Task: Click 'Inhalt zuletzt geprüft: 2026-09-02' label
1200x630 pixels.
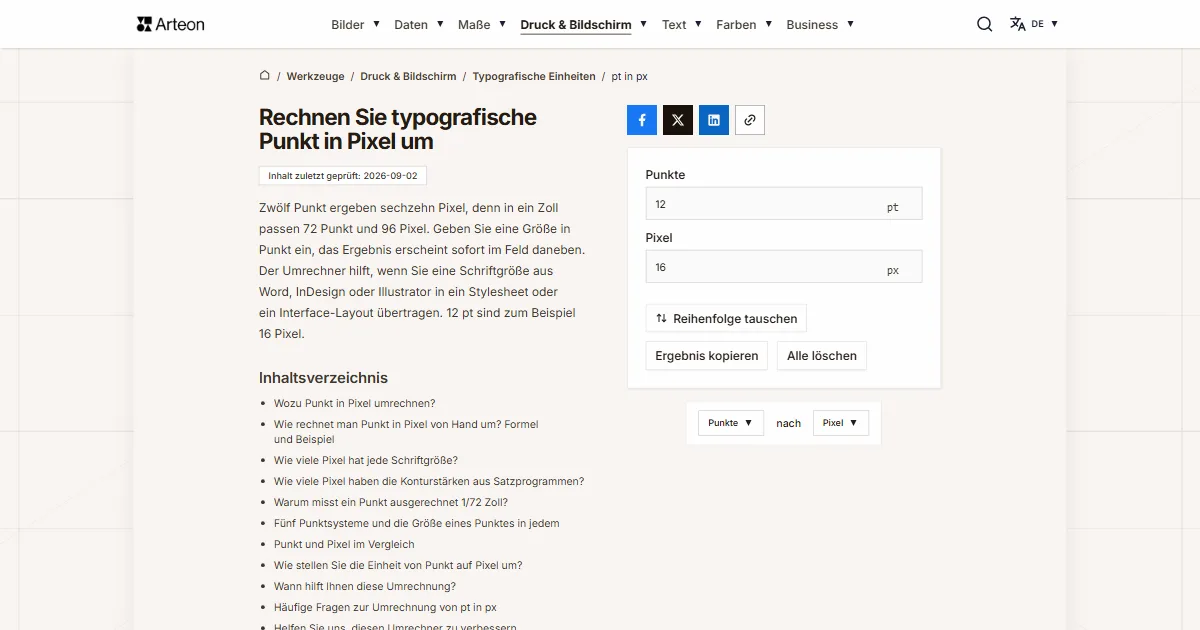Action: [343, 175]
